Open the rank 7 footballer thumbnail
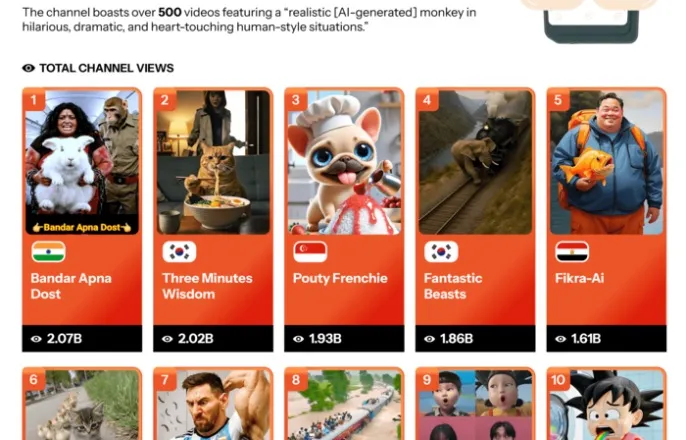 pos(214,405)
